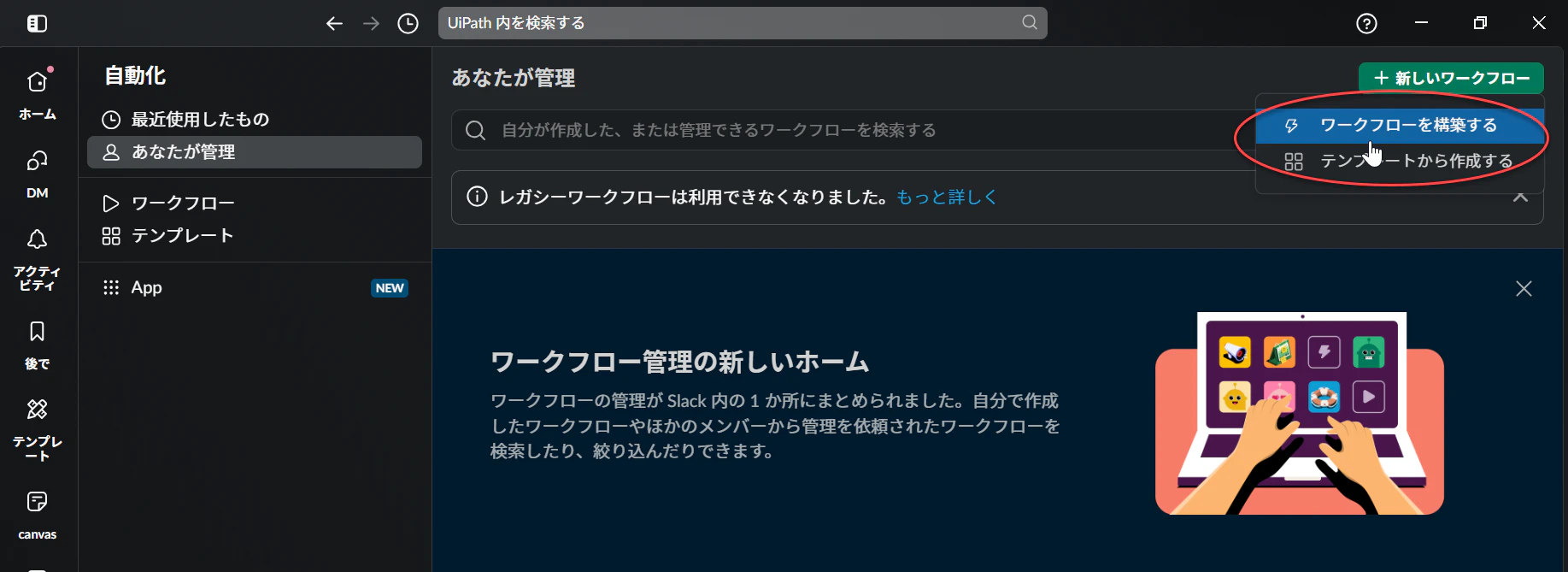Go back with the left arrow

pyautogui.click(x=334, y=23)
